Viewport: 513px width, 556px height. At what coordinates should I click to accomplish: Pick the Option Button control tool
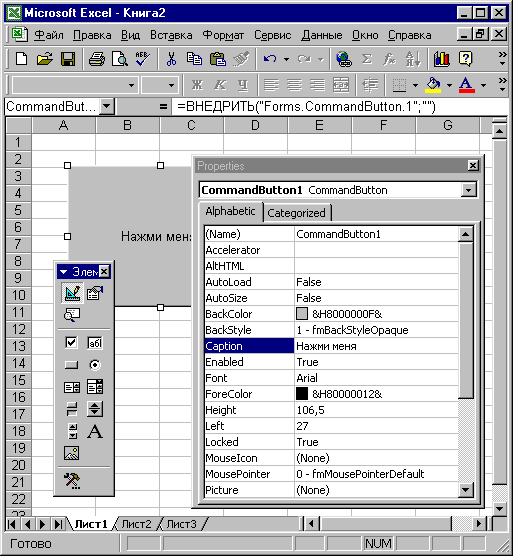click(95, 365)
